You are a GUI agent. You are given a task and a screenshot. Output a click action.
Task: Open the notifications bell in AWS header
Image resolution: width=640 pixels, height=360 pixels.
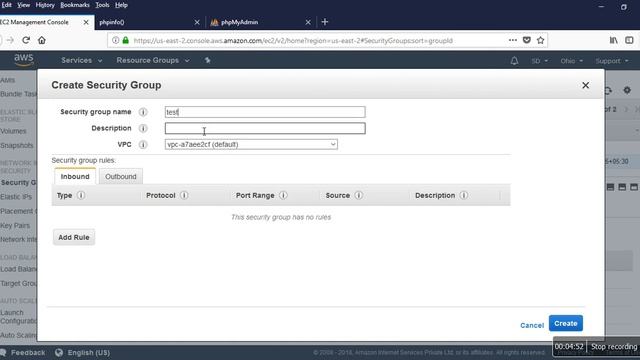point(514,61)
